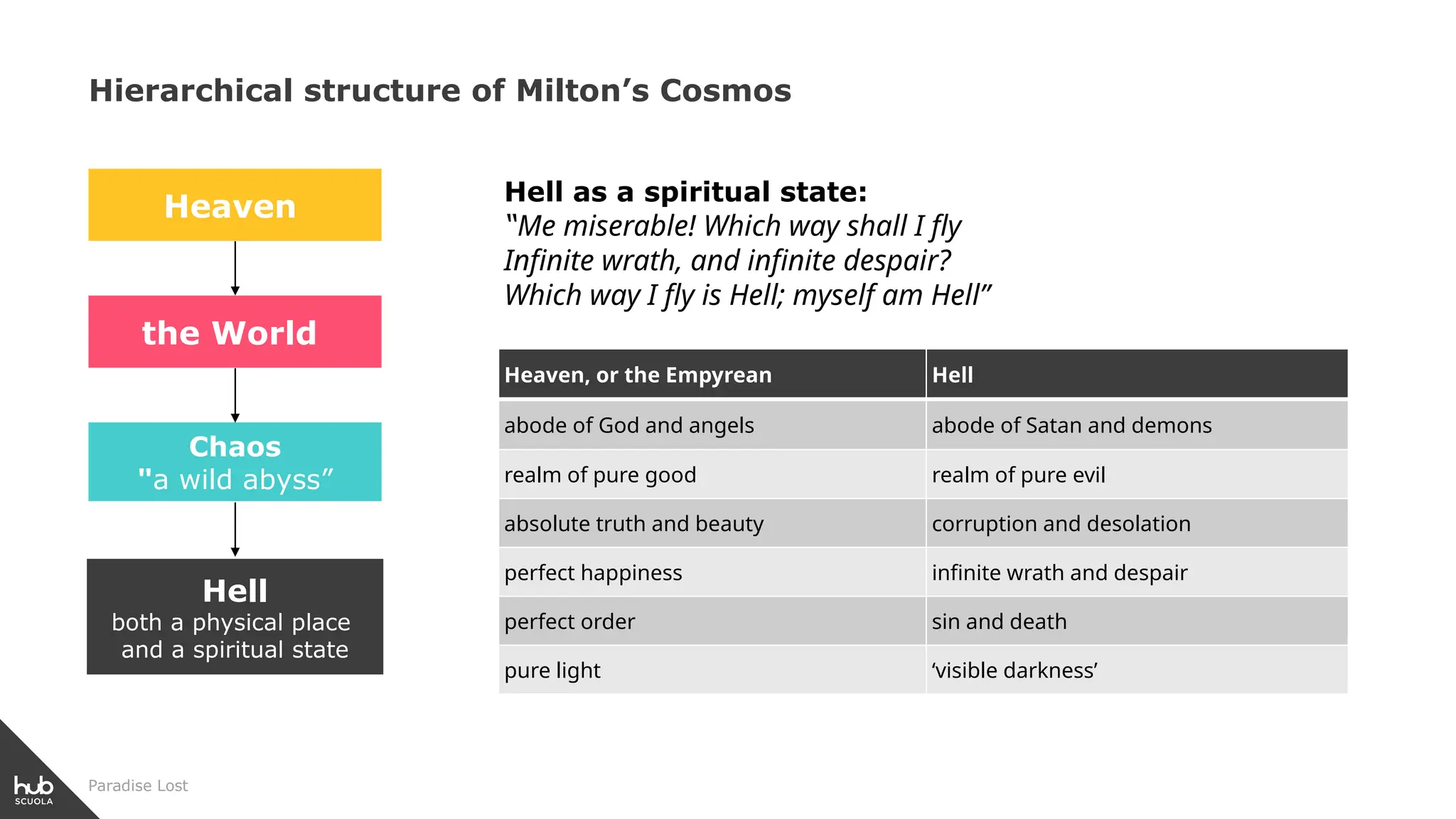Click the hub Scuola logo
This screenshot has height=819, width=1456.
click(x=34, y=790)
